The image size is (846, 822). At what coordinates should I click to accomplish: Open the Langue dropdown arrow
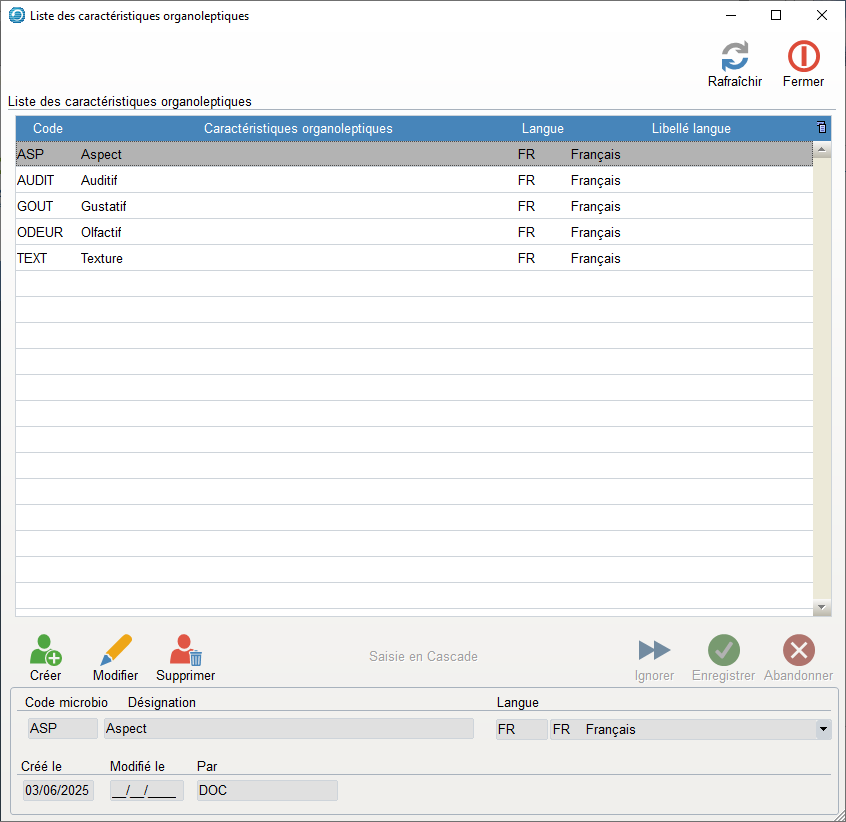tap(823, 730)
